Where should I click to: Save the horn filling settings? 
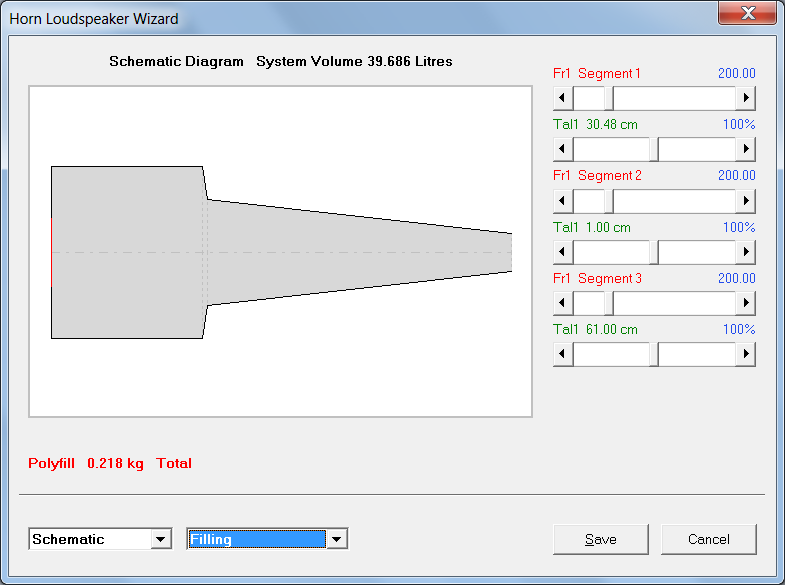(601, 539)
